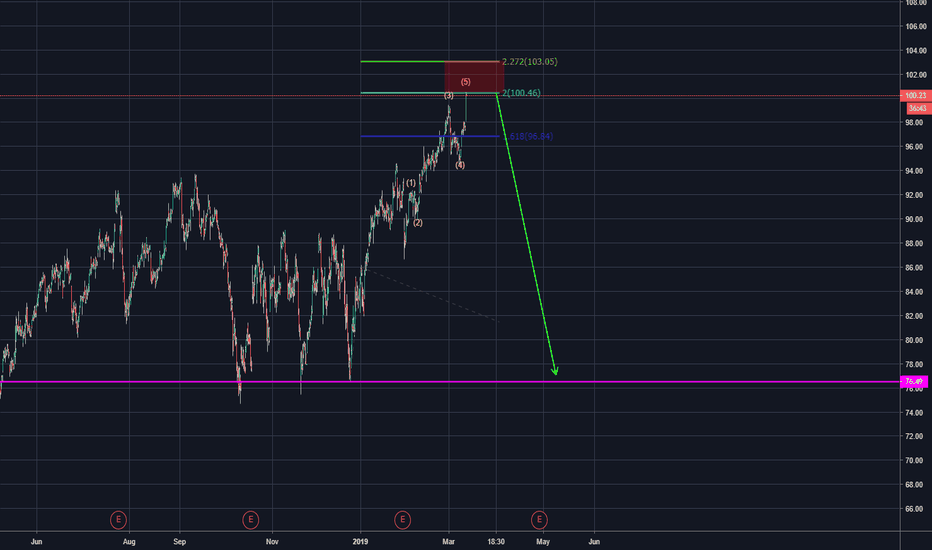Click the .618(96.84) Fibonacci label

pyautogui.click(x=530, y=137)
